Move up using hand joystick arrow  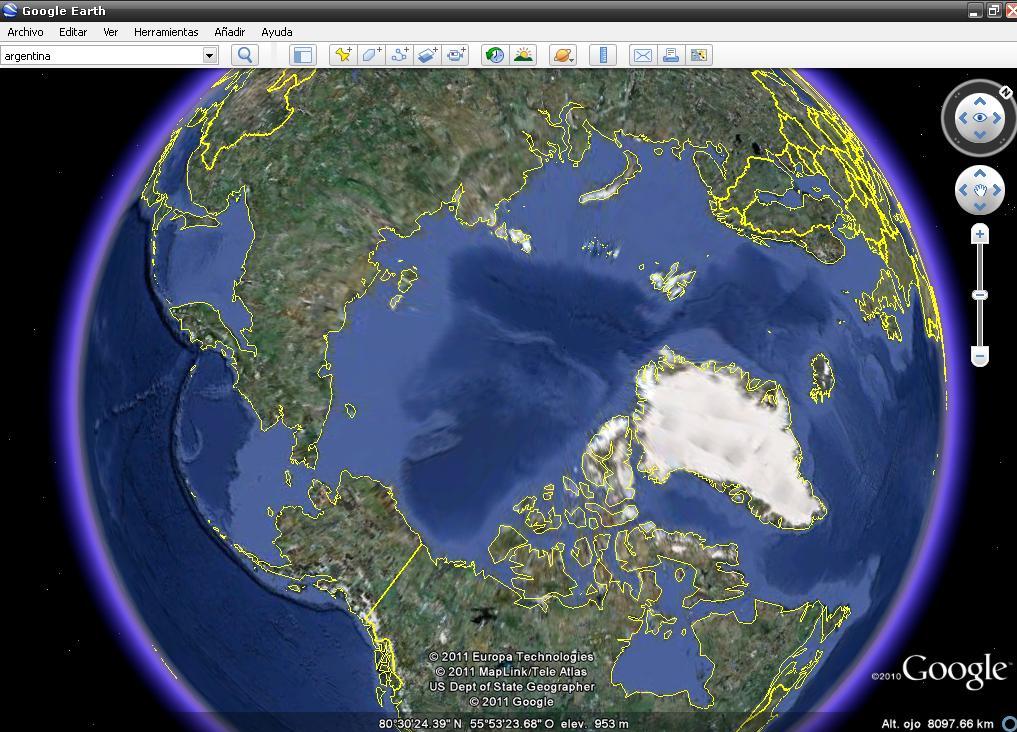(980, 174)
